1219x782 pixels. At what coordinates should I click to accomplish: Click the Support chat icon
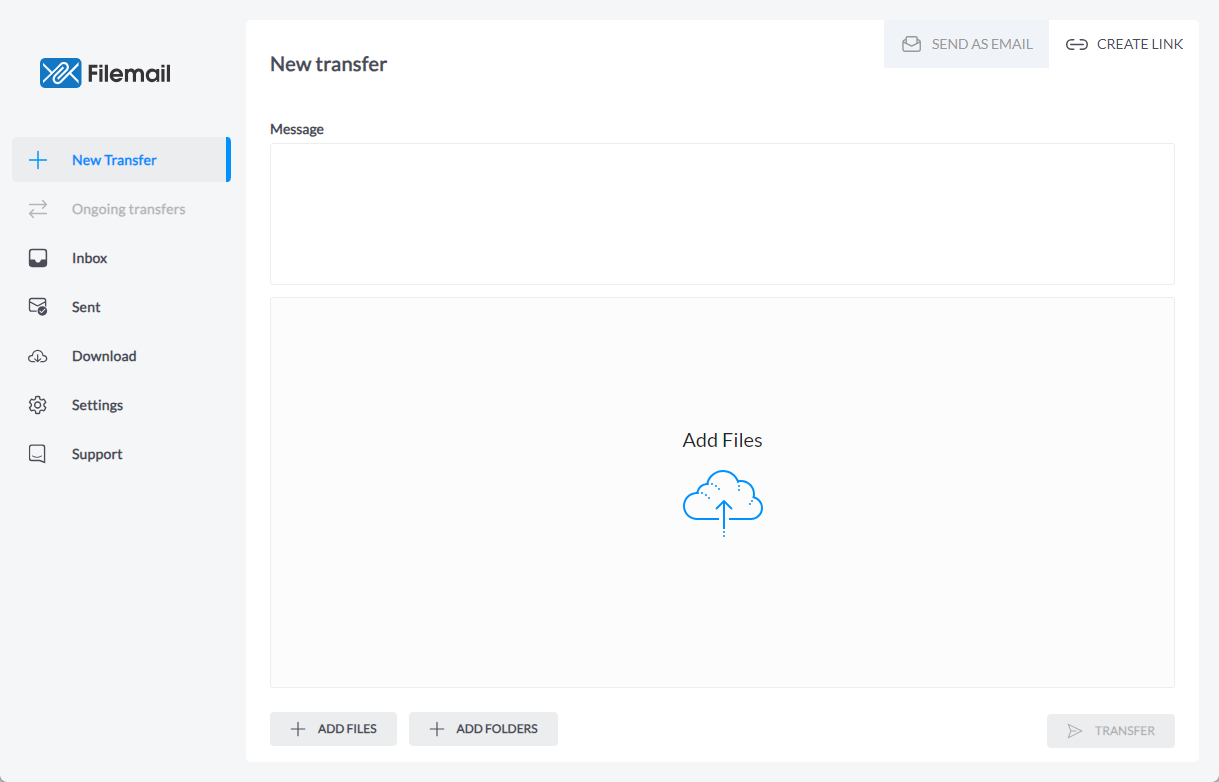pyautogui.click(x=38, y=454)
